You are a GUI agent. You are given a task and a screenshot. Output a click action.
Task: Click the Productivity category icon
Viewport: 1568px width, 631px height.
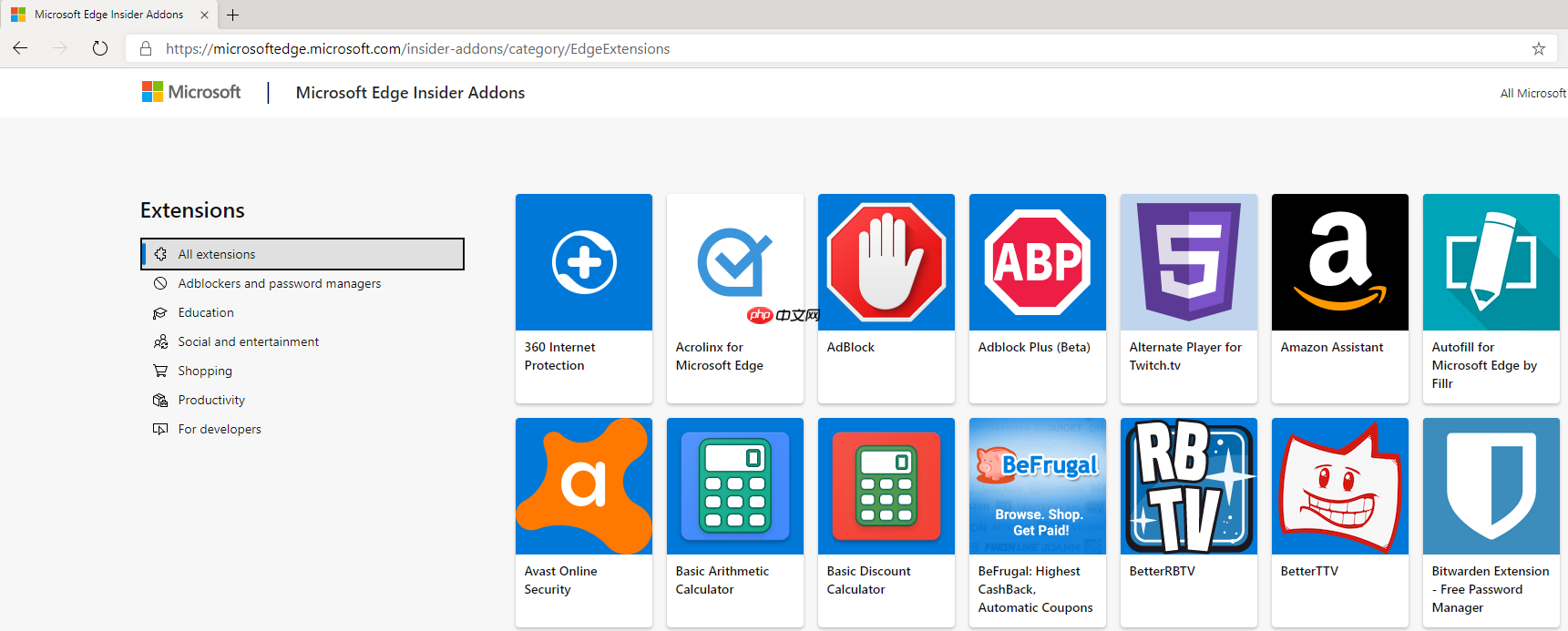point(160,400)
